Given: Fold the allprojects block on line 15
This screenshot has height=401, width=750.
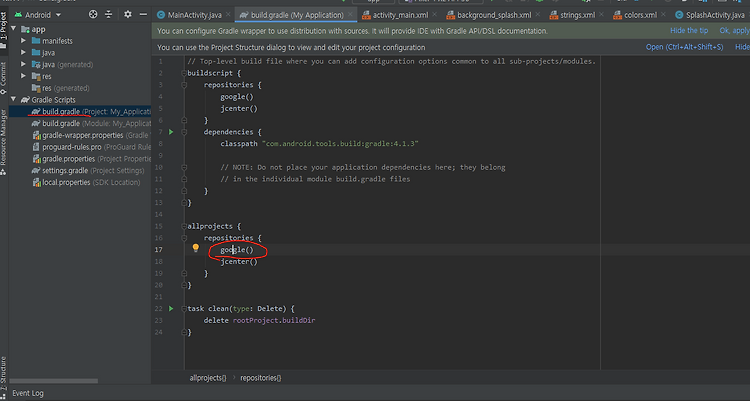Looking at the screenshot, I should coord(184,226).
